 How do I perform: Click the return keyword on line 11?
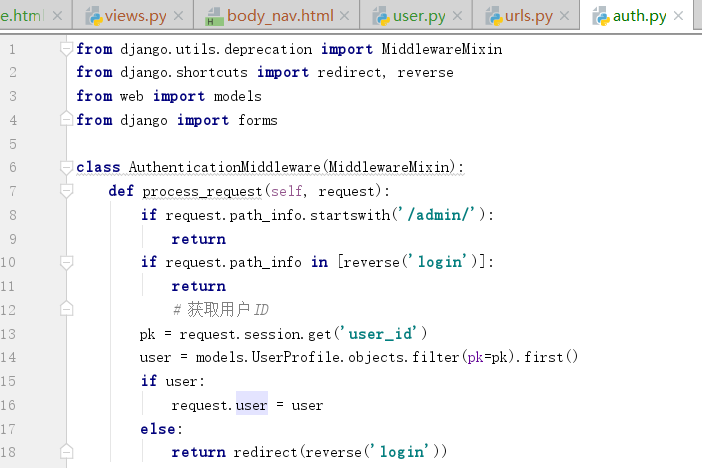tap(198, 286)
